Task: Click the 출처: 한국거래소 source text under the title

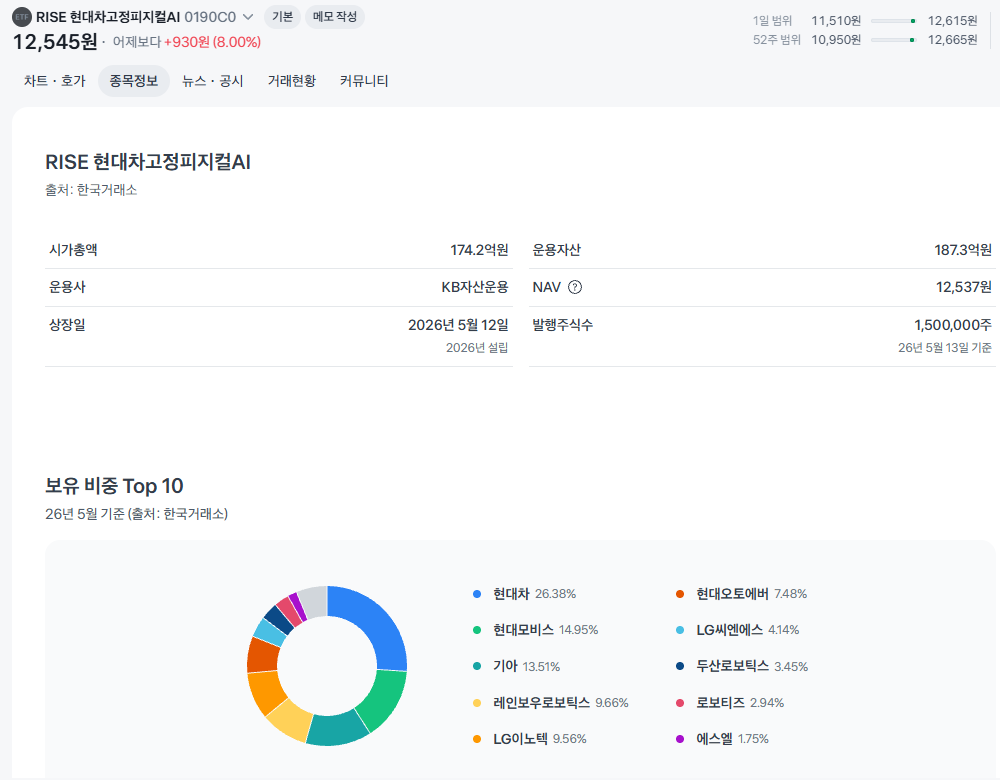Action: pos(91,190)
